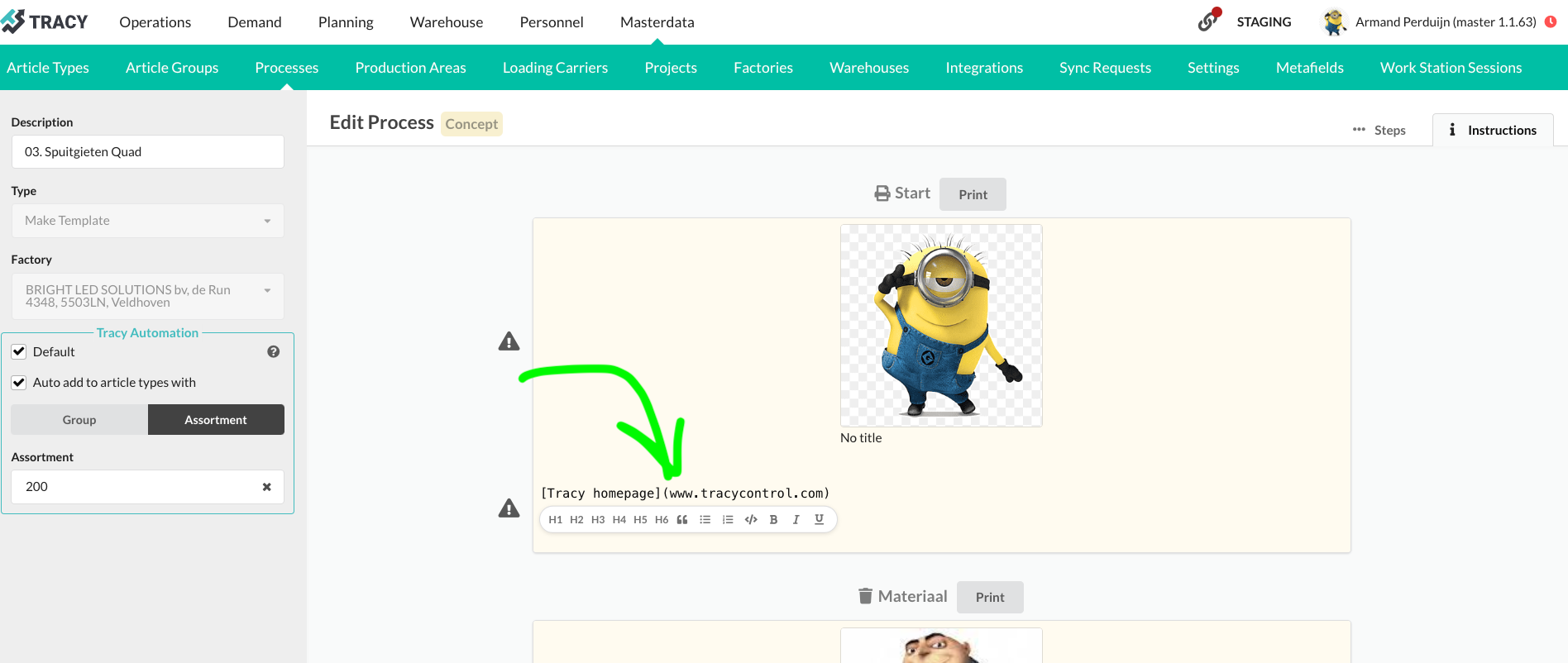Screen dimensions: 1568x663
Task: Select the Assortment toggle option
Action: coord(216,420)
